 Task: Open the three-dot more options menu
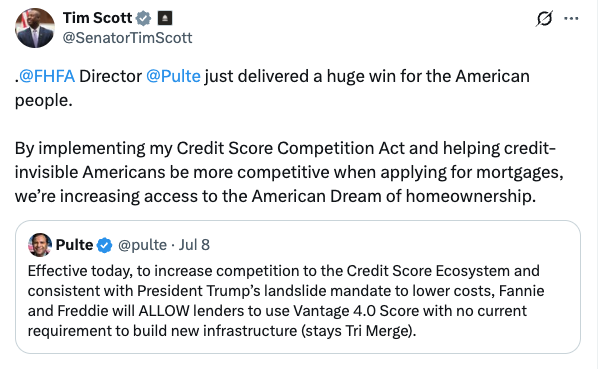pyautogui.click(x=571, y=18)
